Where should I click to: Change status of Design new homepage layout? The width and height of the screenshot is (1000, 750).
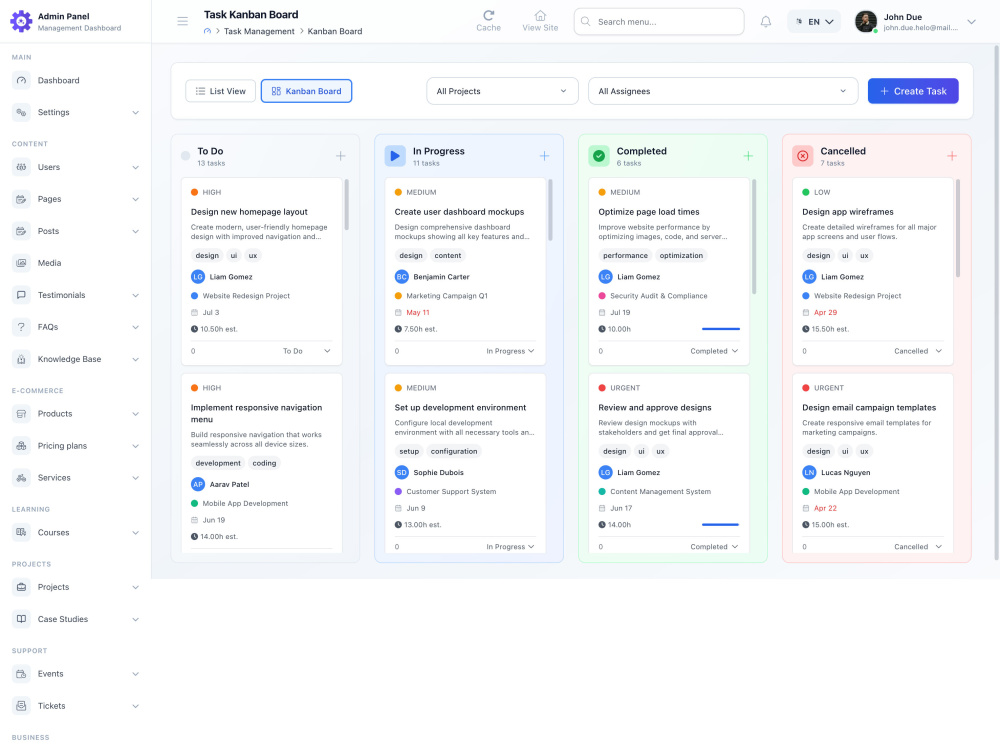(307, 351)
